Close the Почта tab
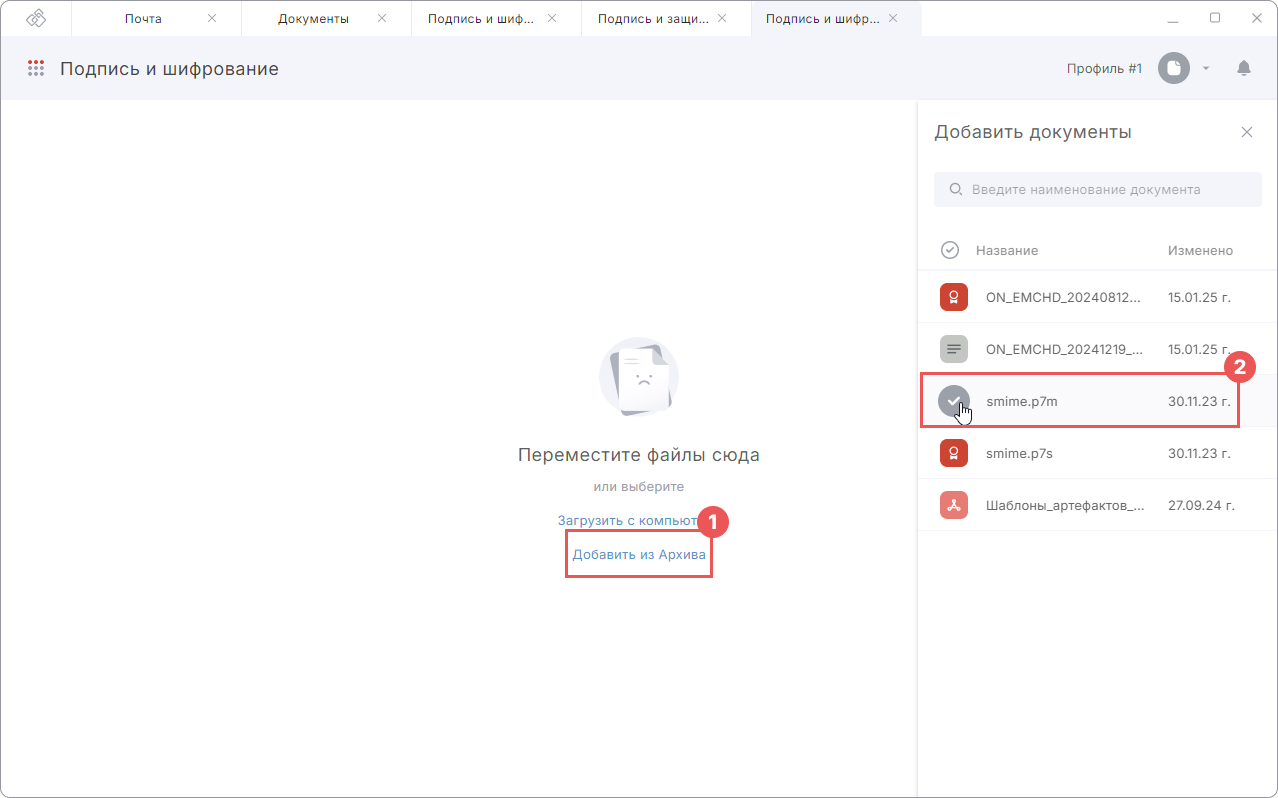 click(211, 18)
